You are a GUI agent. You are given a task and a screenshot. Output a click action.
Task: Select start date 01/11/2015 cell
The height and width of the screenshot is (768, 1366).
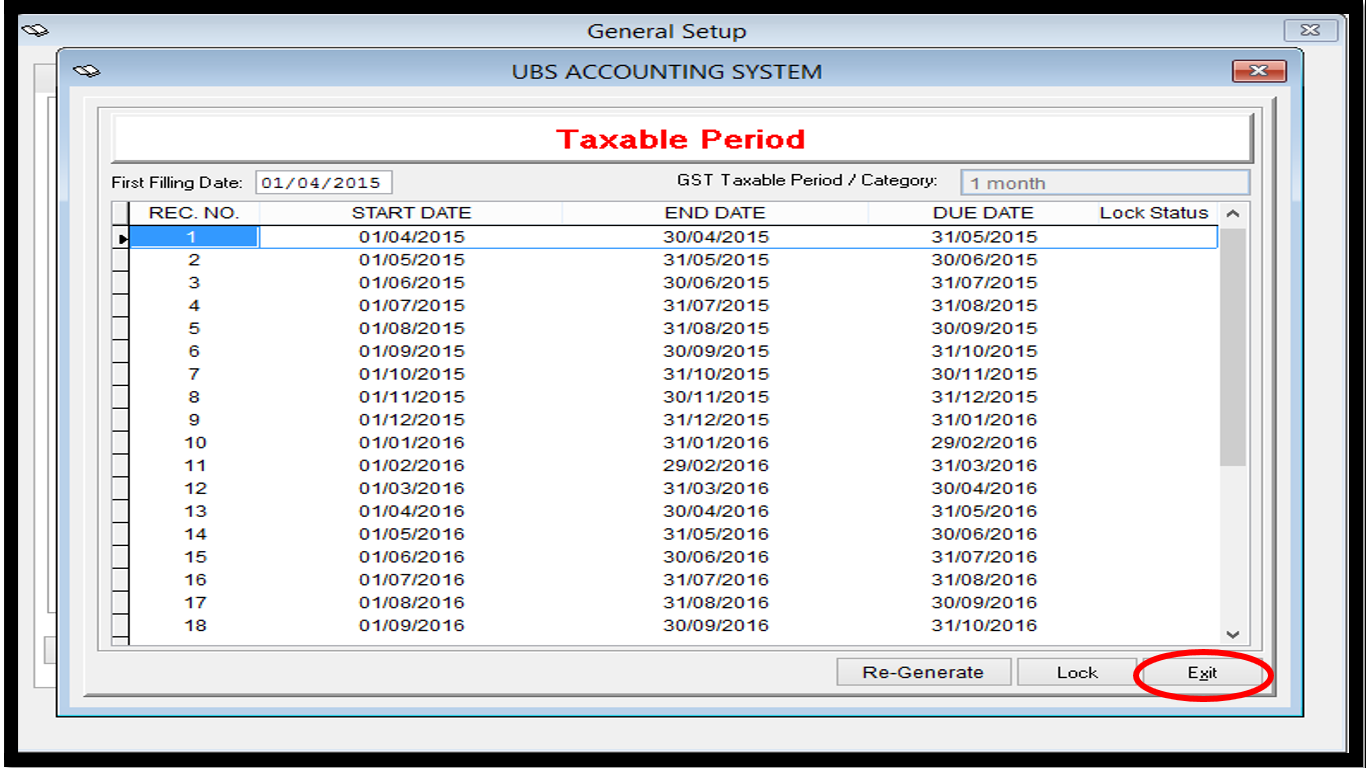412,397
